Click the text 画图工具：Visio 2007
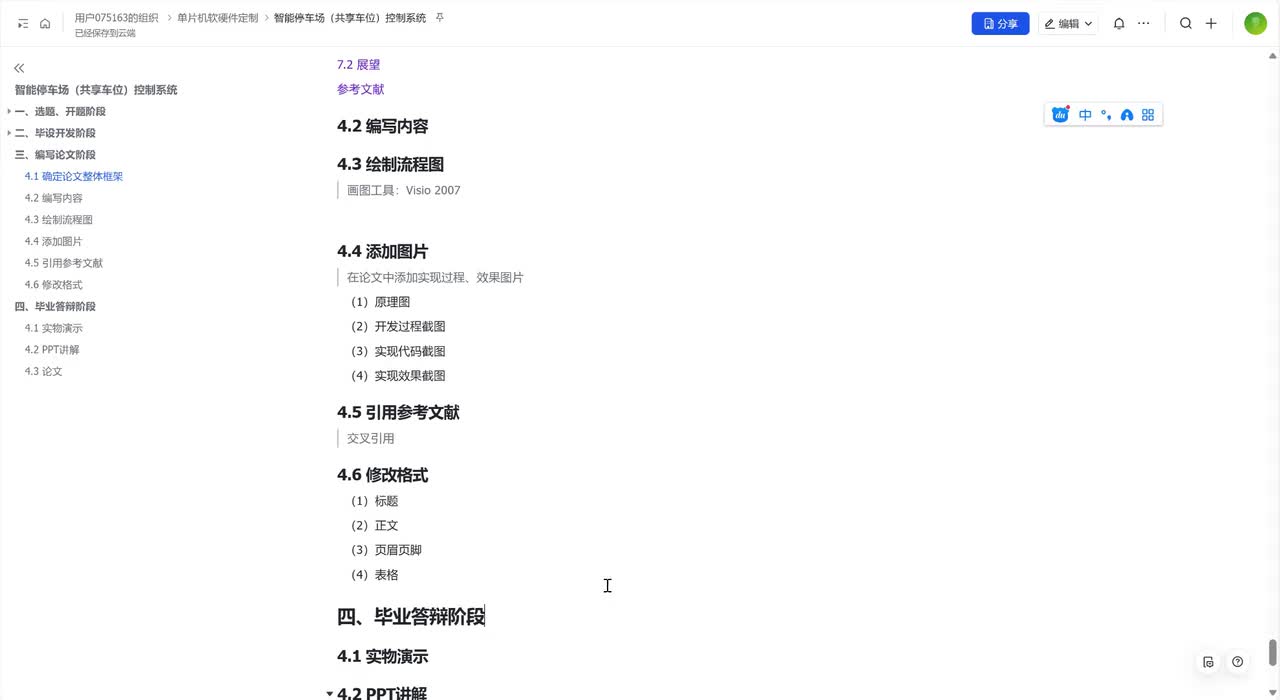1280x700 pixels. [404, 191]
